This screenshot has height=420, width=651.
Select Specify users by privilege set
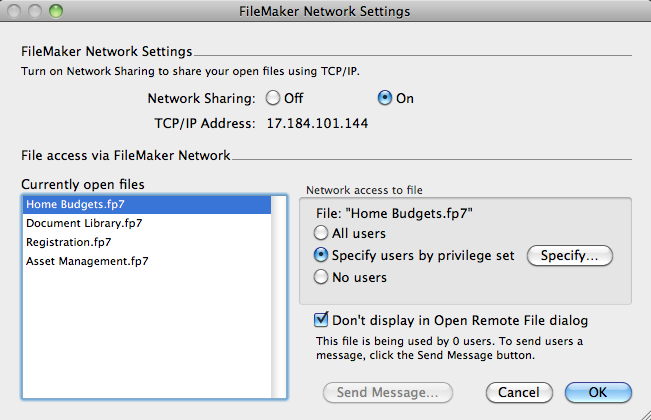(x=323, y=255)
